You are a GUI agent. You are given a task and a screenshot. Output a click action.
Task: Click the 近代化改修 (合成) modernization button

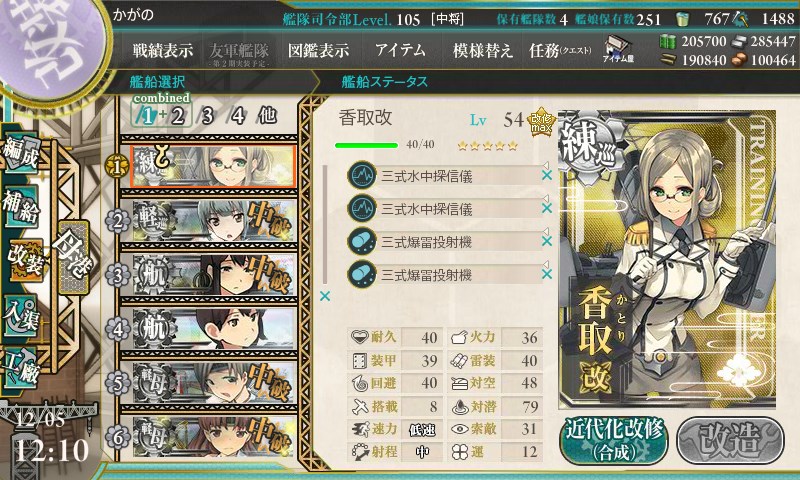(614, 441)
